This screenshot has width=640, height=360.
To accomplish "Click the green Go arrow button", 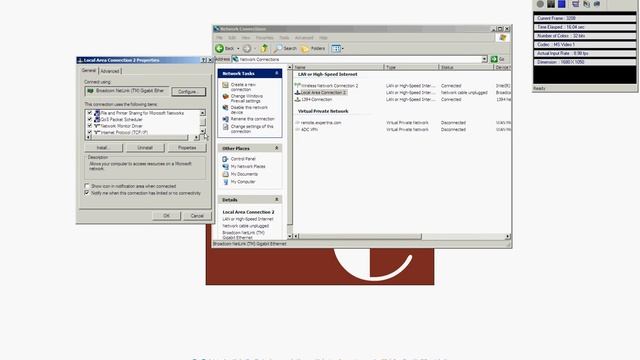I will point(494,59).
